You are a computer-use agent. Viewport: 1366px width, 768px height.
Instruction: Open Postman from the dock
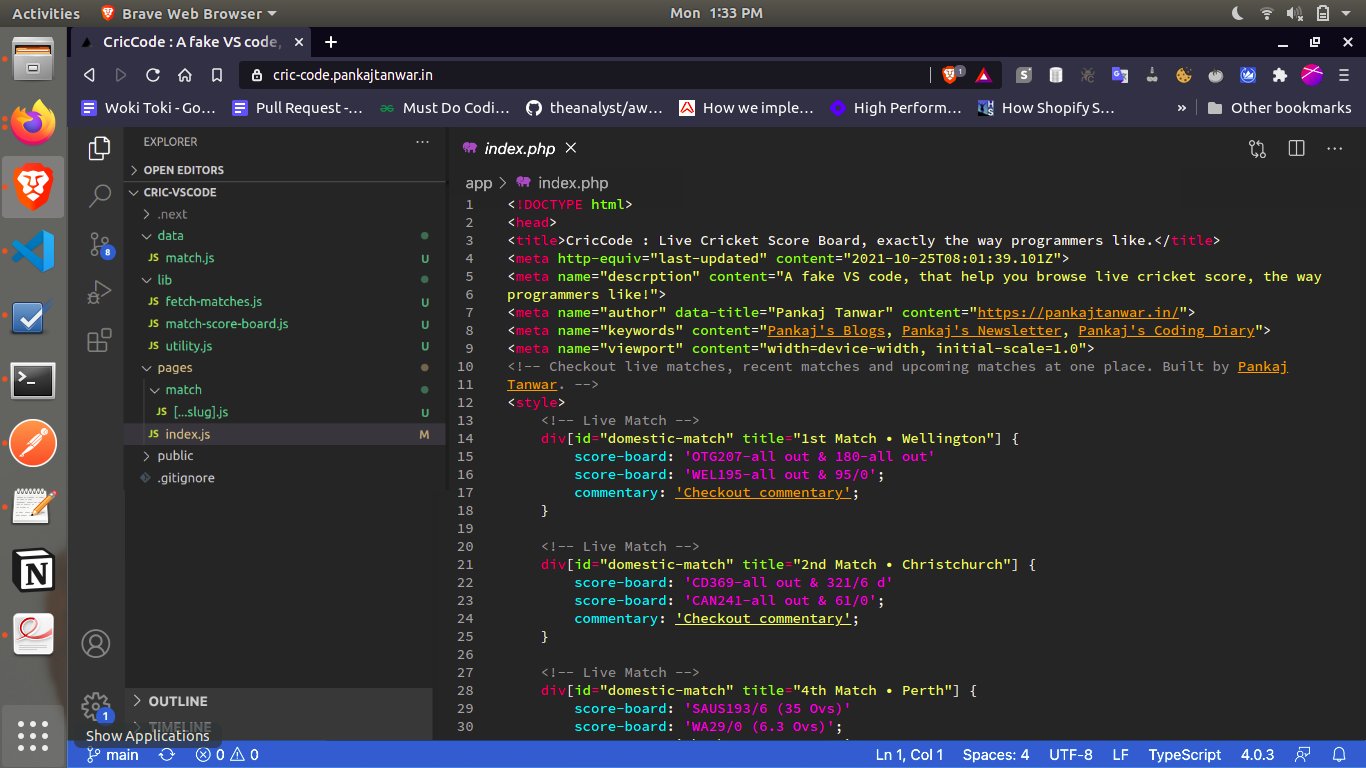click(x=33, y=443)
